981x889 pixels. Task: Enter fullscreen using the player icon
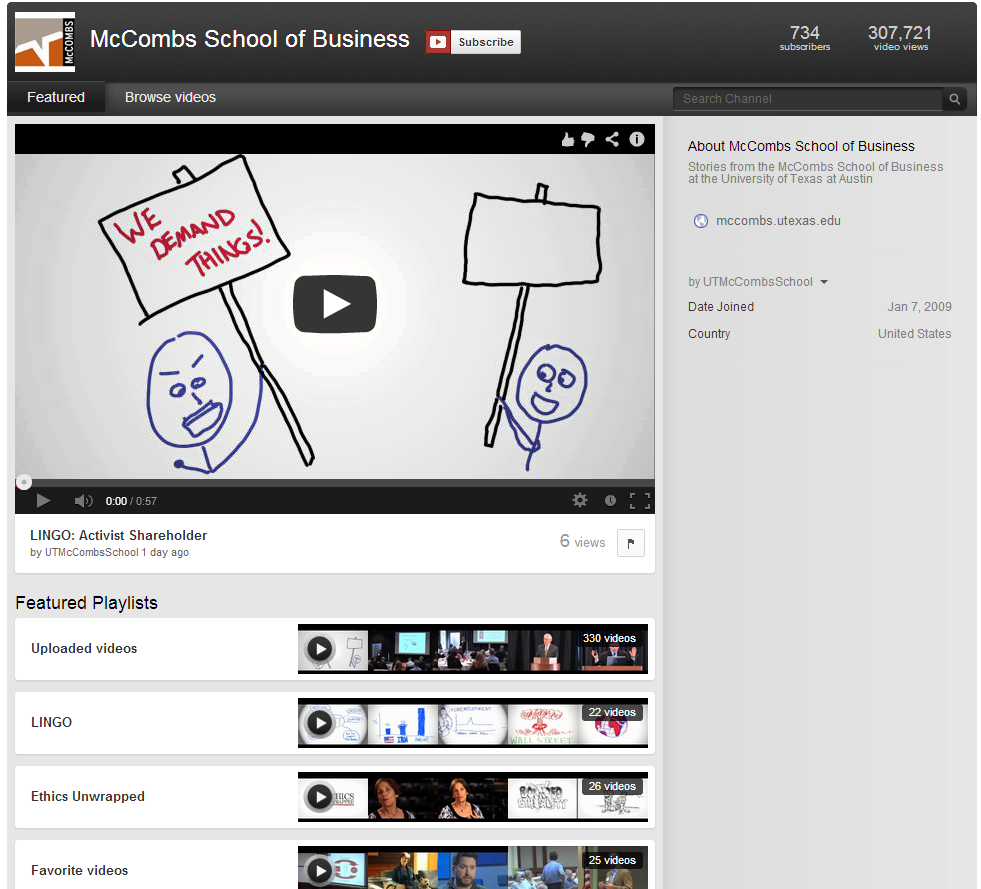point(641,500)
